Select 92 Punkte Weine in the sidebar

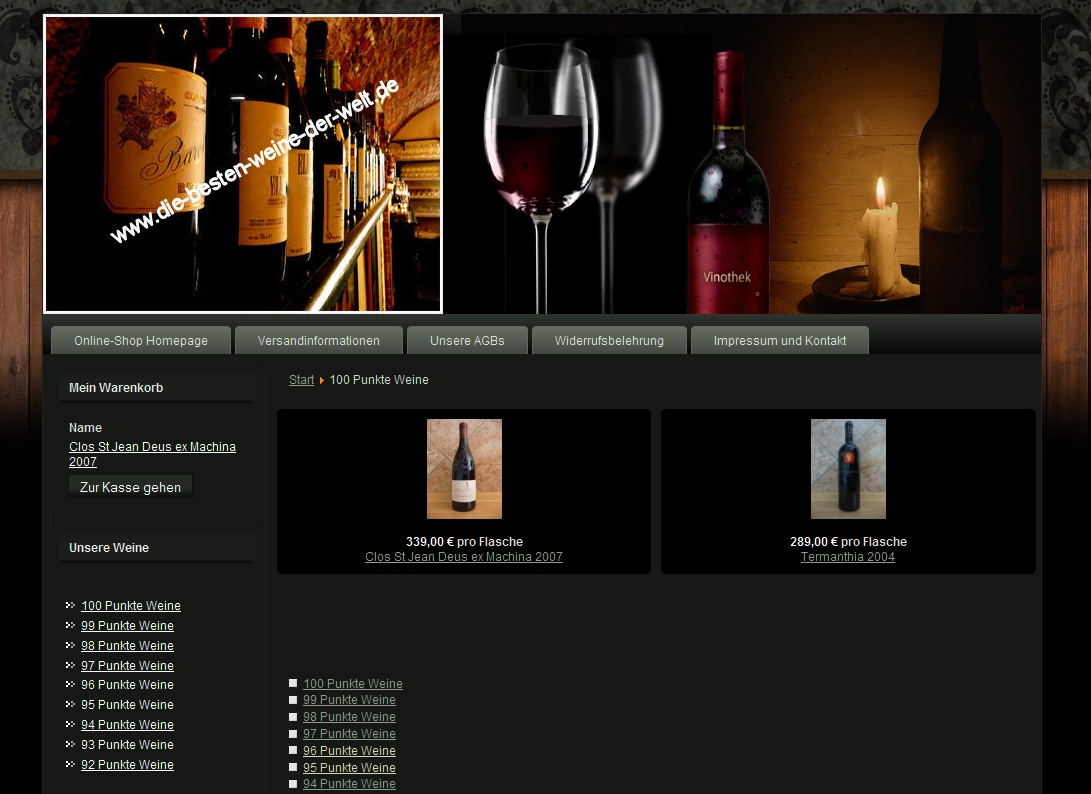(127, 765)
